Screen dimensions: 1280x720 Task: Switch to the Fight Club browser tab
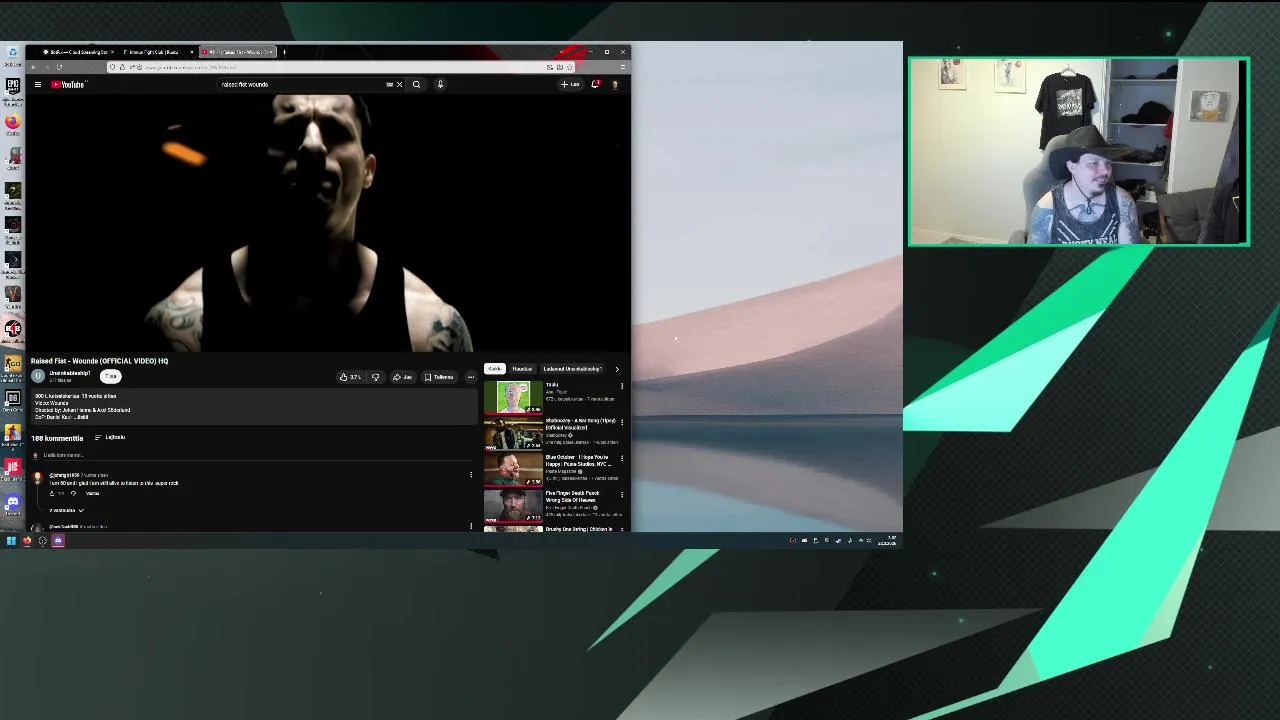pyautogui.click(x=155, y=52)
